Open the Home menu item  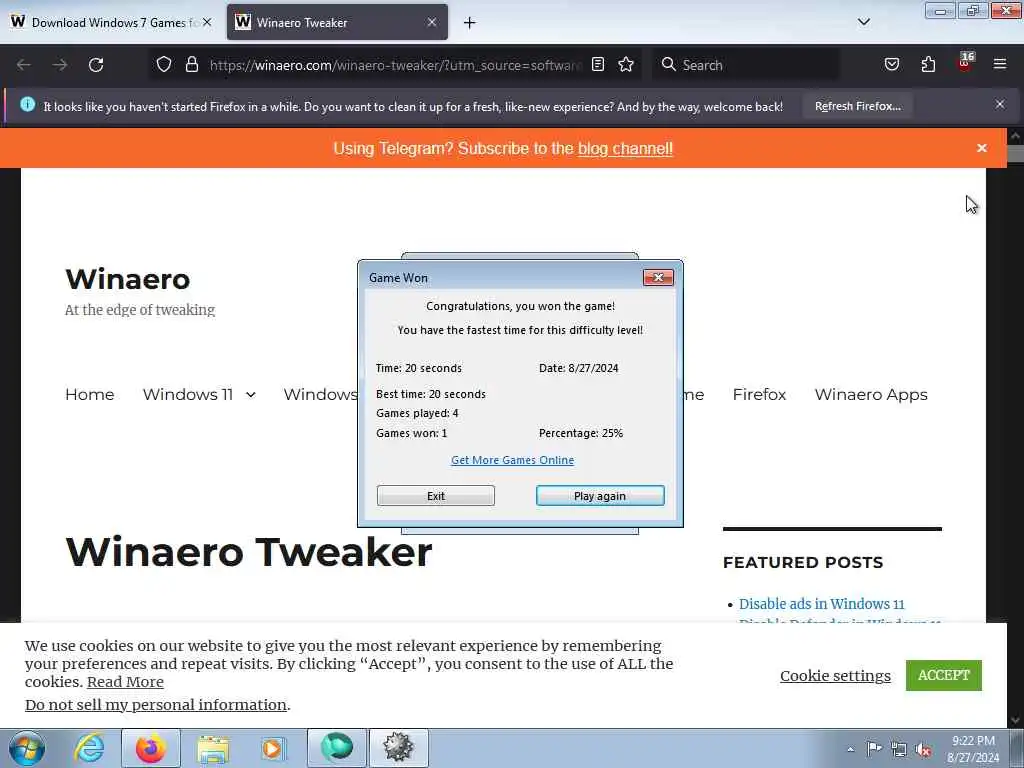tap(89, 394)
